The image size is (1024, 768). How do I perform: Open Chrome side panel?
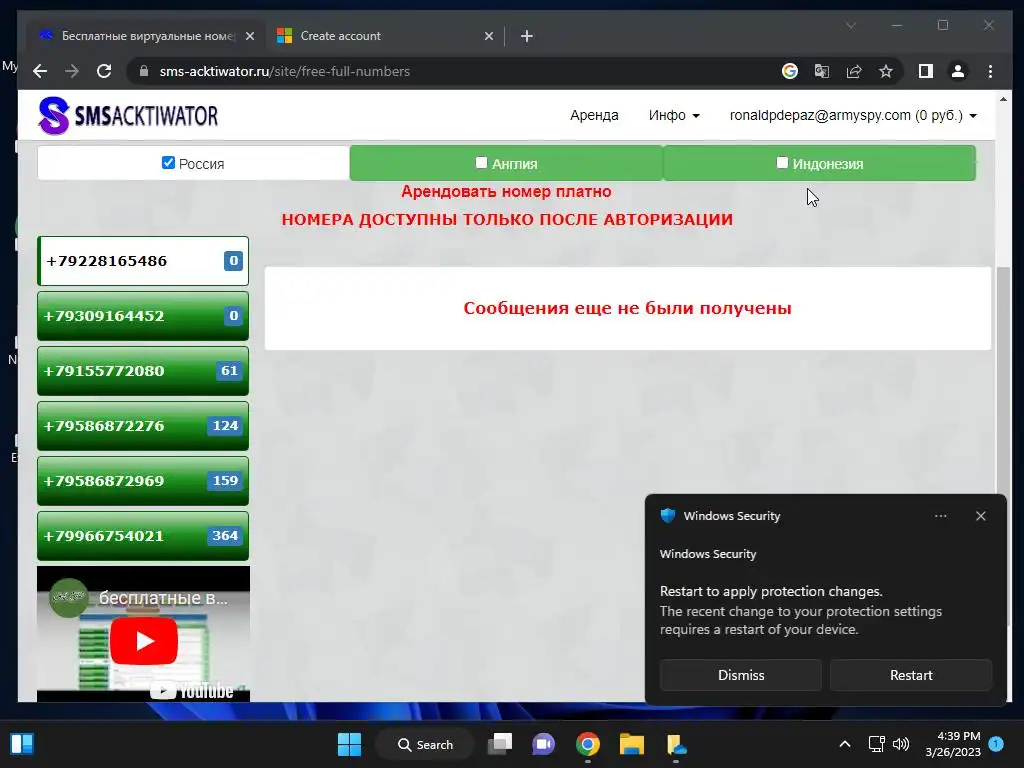pos(925,71)
